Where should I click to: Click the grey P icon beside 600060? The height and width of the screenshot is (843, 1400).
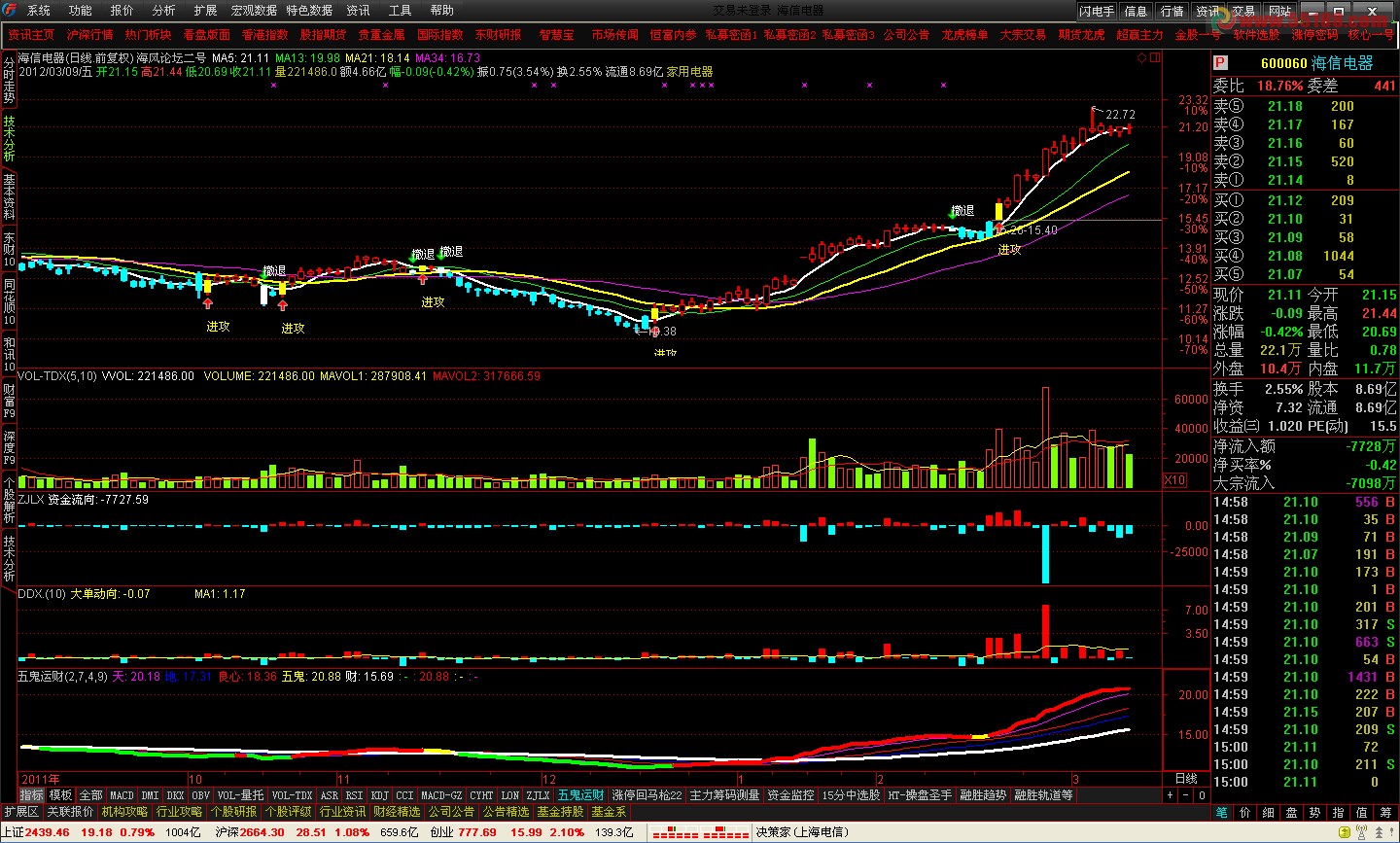click(x=1220, y=63)
